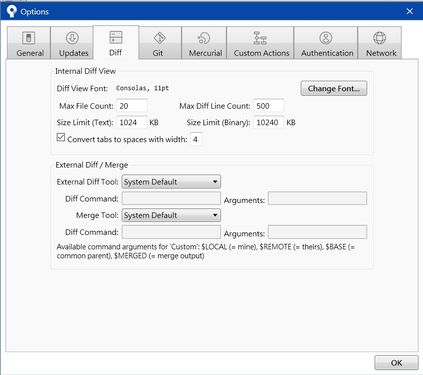
Task: Click the external Diff Command field below External Diff Tool
Action: pyautogui.click(x=171, y=198)
